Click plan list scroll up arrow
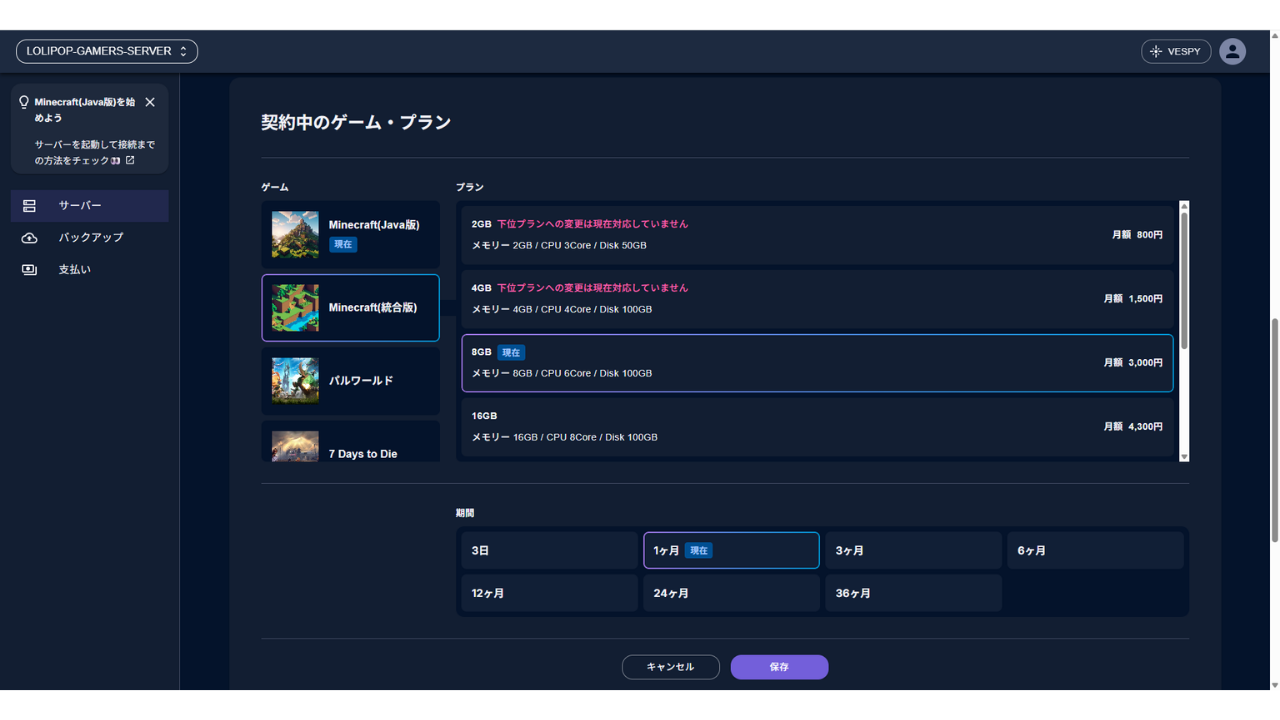 click(1184, 206)
